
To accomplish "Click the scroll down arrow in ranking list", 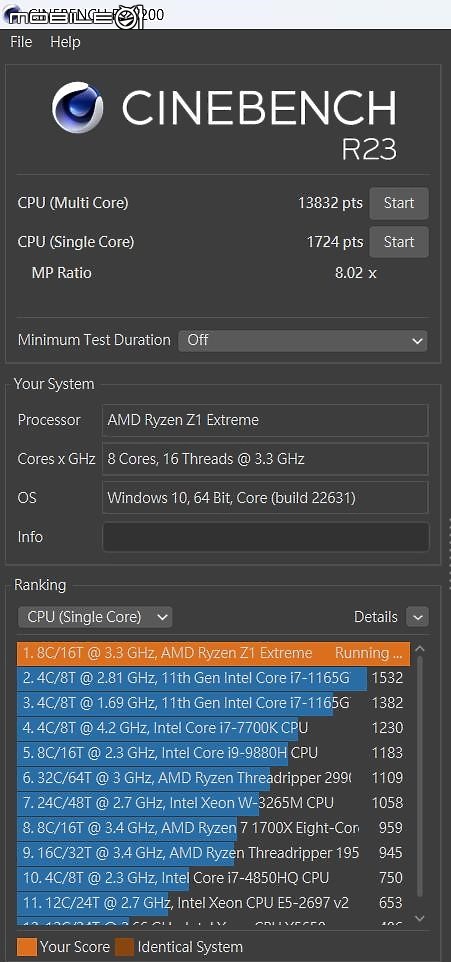I will tap(420, 918).
